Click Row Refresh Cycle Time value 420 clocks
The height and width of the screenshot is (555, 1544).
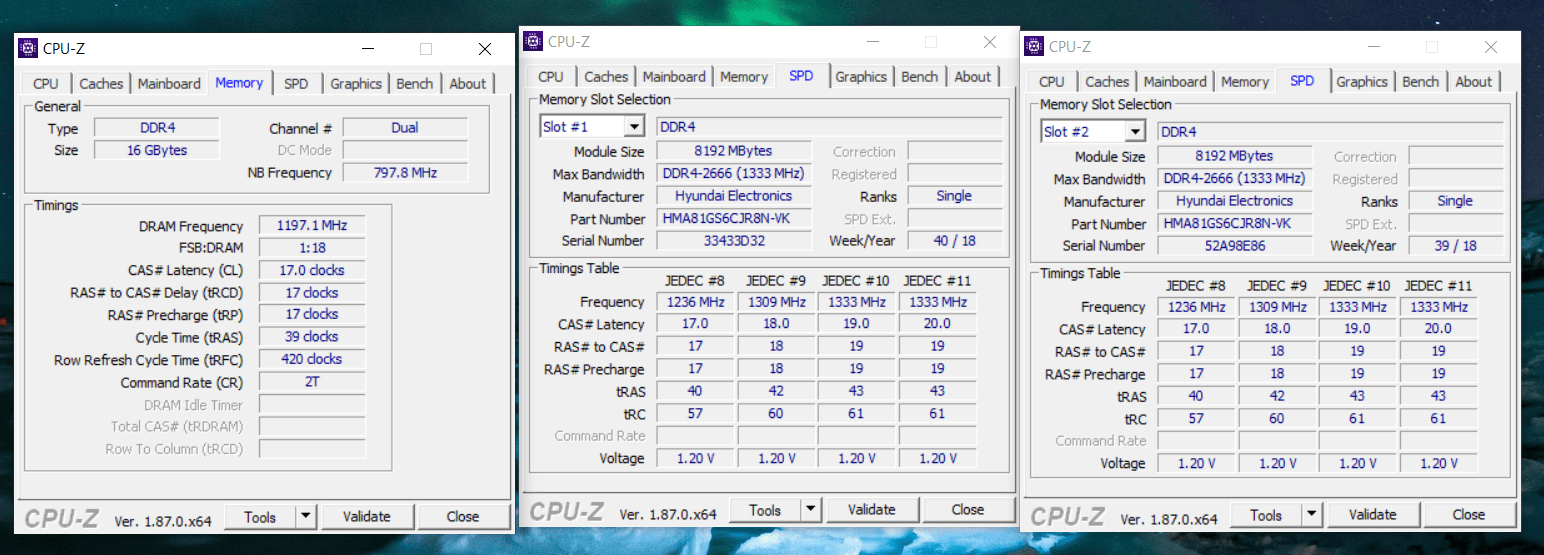click(312, 359)
